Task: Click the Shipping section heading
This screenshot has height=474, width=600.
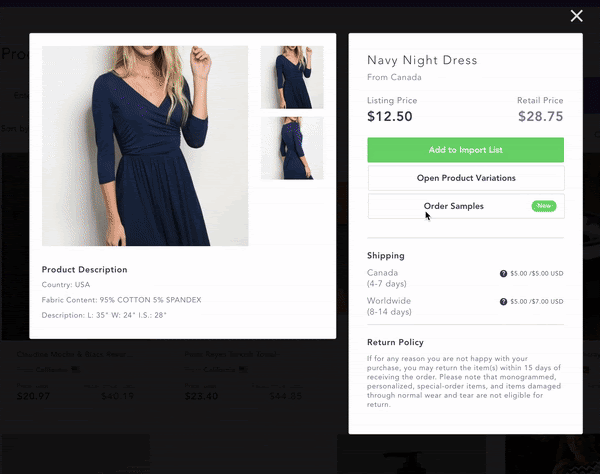Action: [386, 255]
